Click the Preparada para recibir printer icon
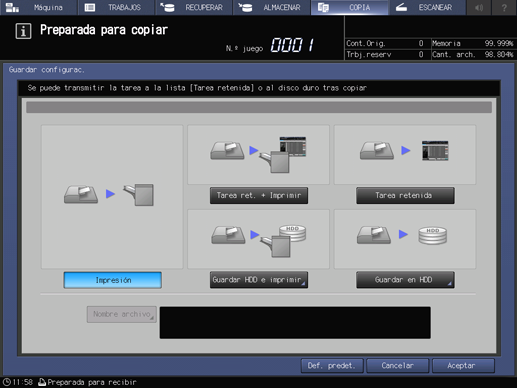Image resolution: width=517 pixels, height=388 pixels. (42, 382)
